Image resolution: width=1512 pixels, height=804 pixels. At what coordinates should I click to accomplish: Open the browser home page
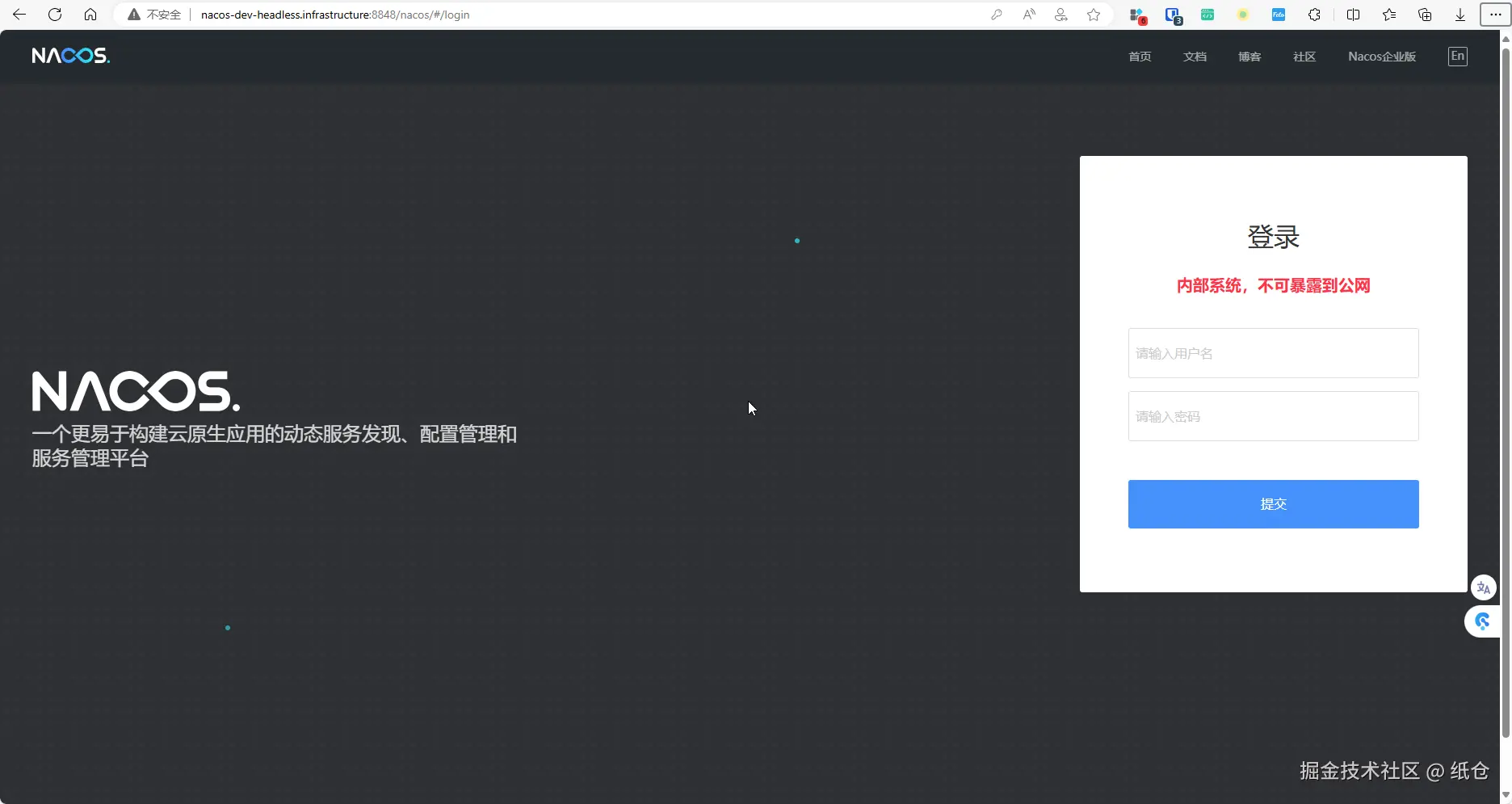click(90, 15)
